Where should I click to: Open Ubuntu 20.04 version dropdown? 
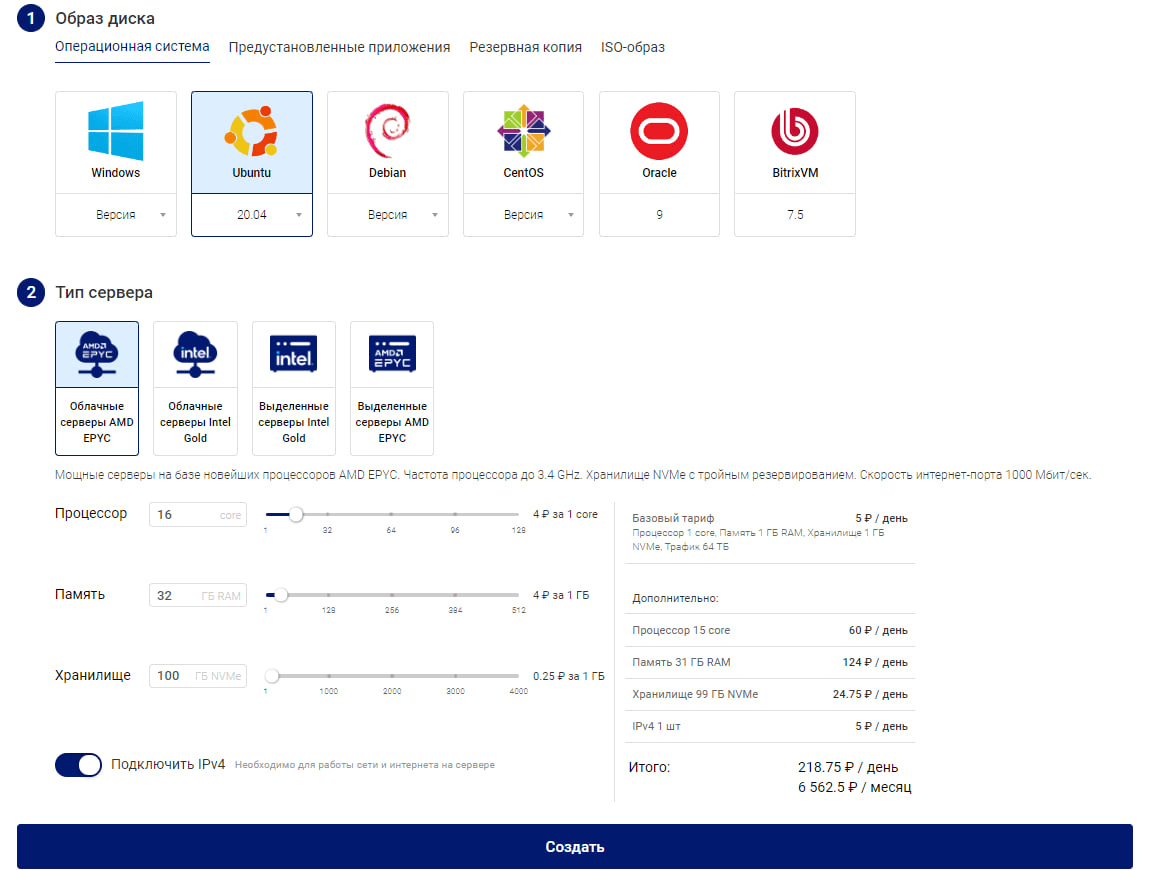[251, 215]
